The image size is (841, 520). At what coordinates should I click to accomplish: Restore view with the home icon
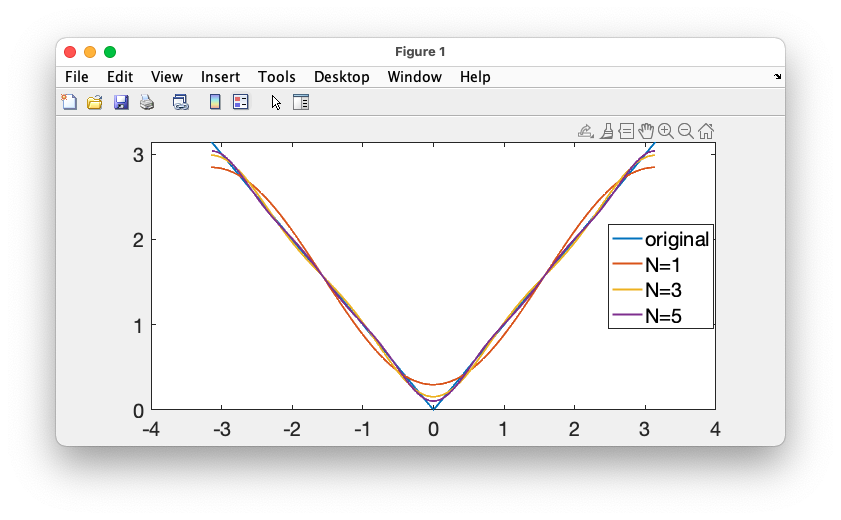point(706,131)
